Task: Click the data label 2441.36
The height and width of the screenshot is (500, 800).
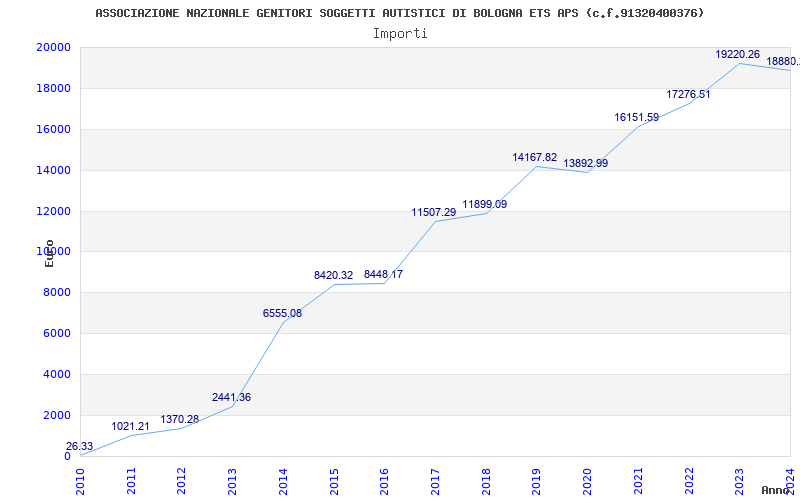Action: 232,397
